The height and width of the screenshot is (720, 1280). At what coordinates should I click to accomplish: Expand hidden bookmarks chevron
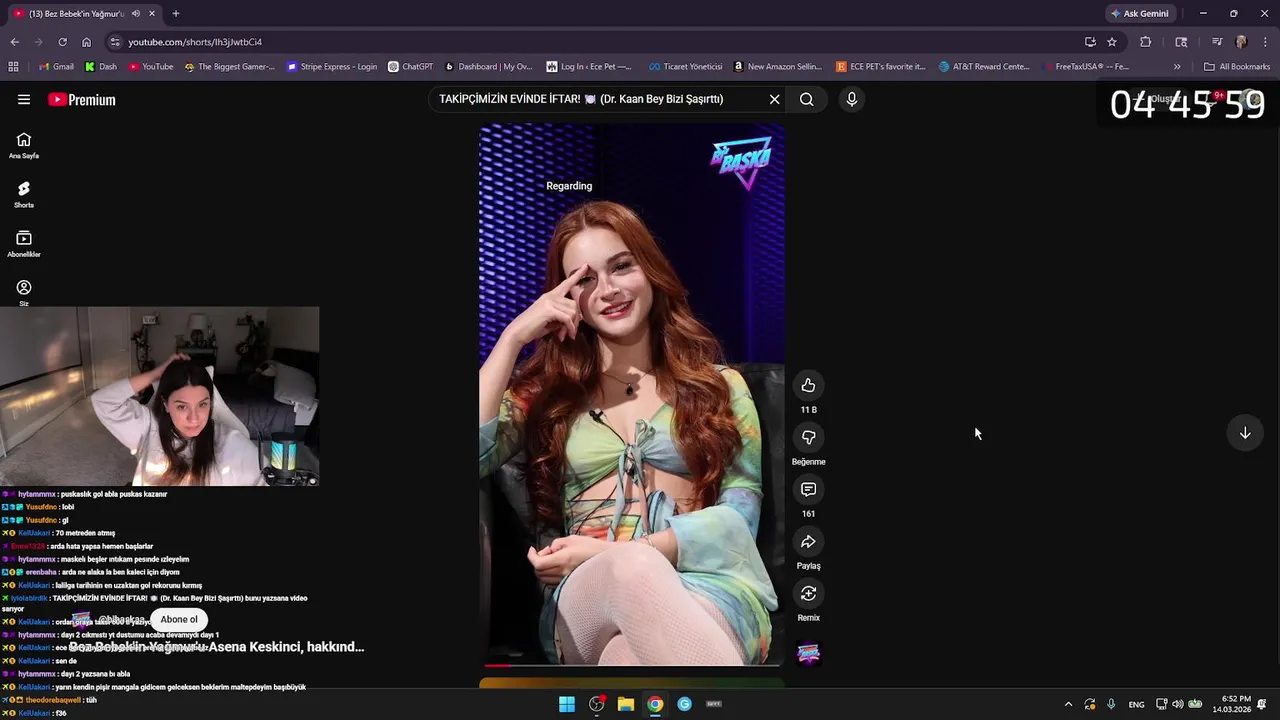[x=1177, y=67]
